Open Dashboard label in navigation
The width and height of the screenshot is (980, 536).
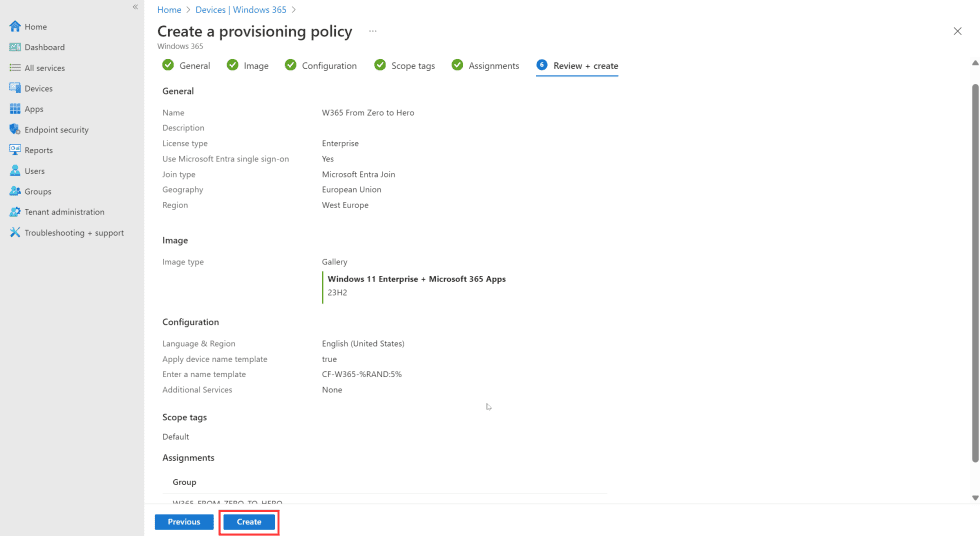click(44, 47)
